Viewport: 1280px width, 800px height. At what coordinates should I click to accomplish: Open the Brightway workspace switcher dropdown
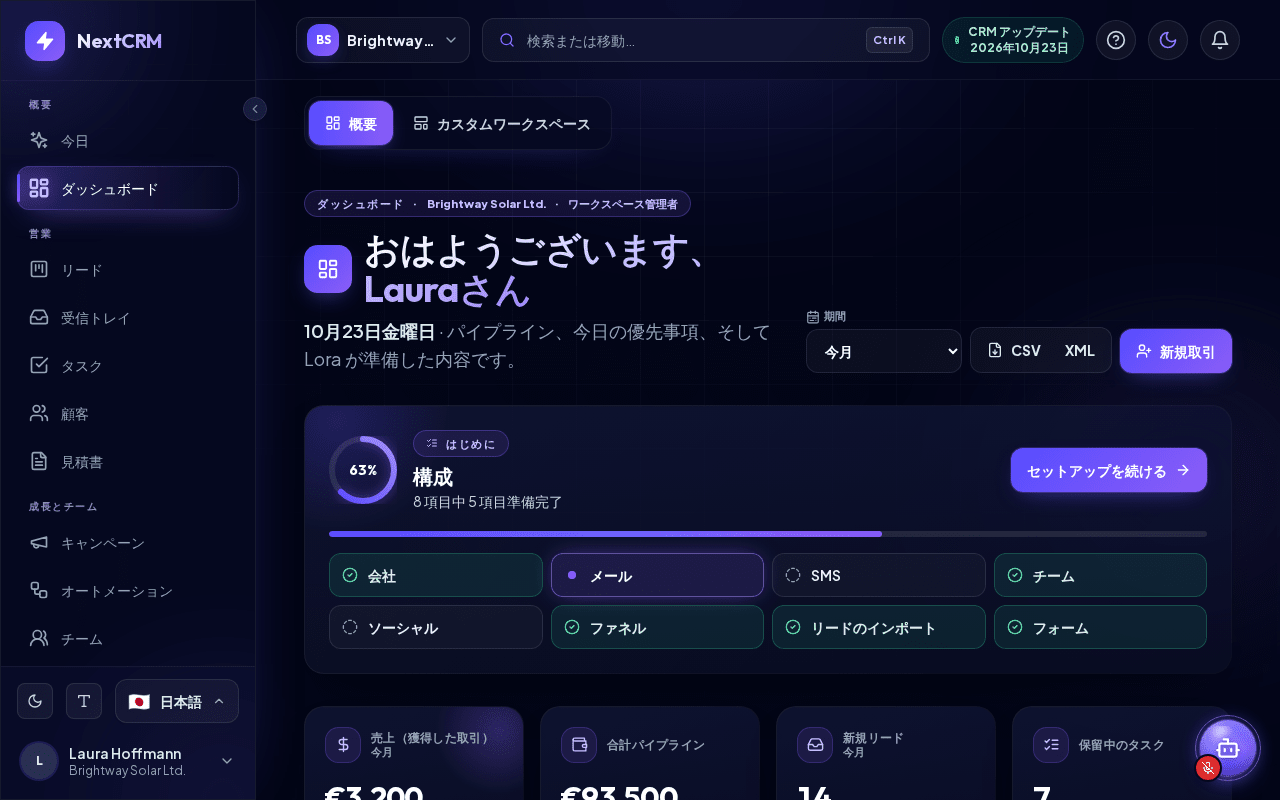[x=383, y=40]
